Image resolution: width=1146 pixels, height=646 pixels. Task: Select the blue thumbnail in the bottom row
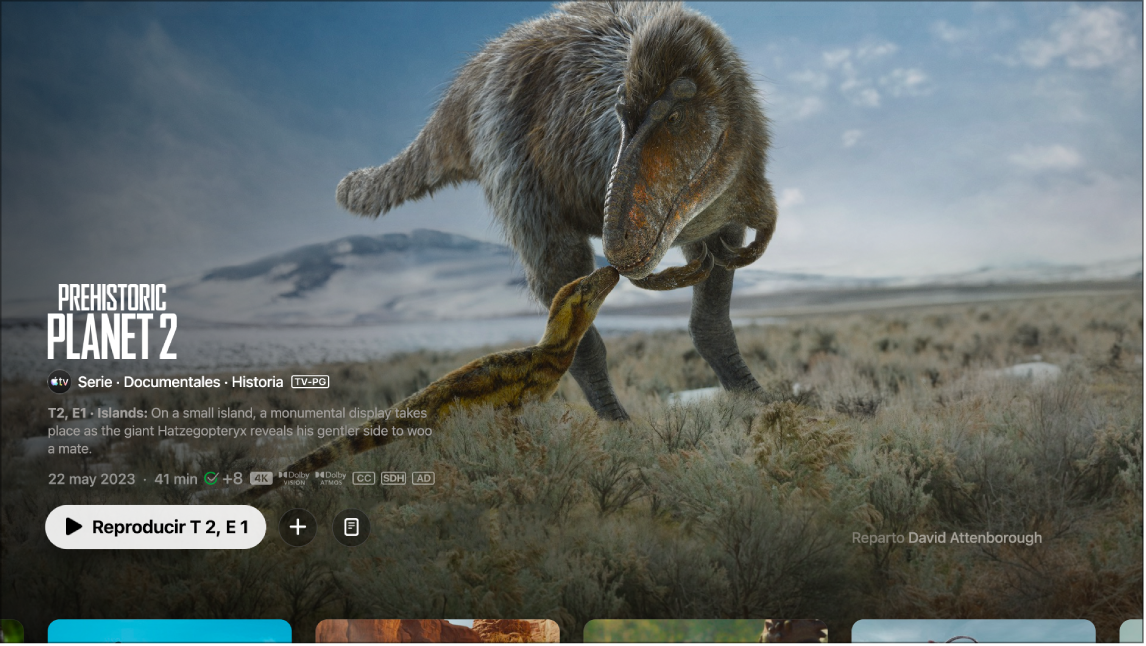(169, 632)
